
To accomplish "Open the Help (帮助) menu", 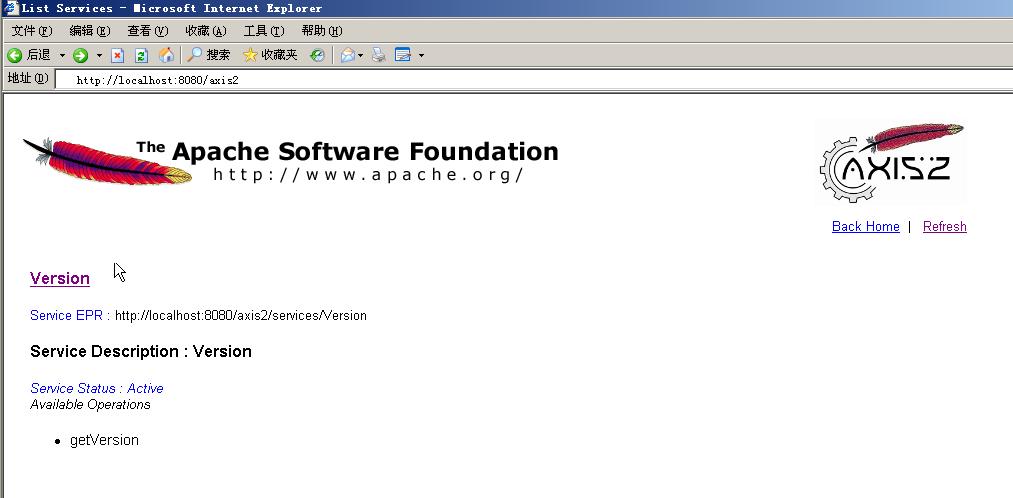I will [322, 31].
